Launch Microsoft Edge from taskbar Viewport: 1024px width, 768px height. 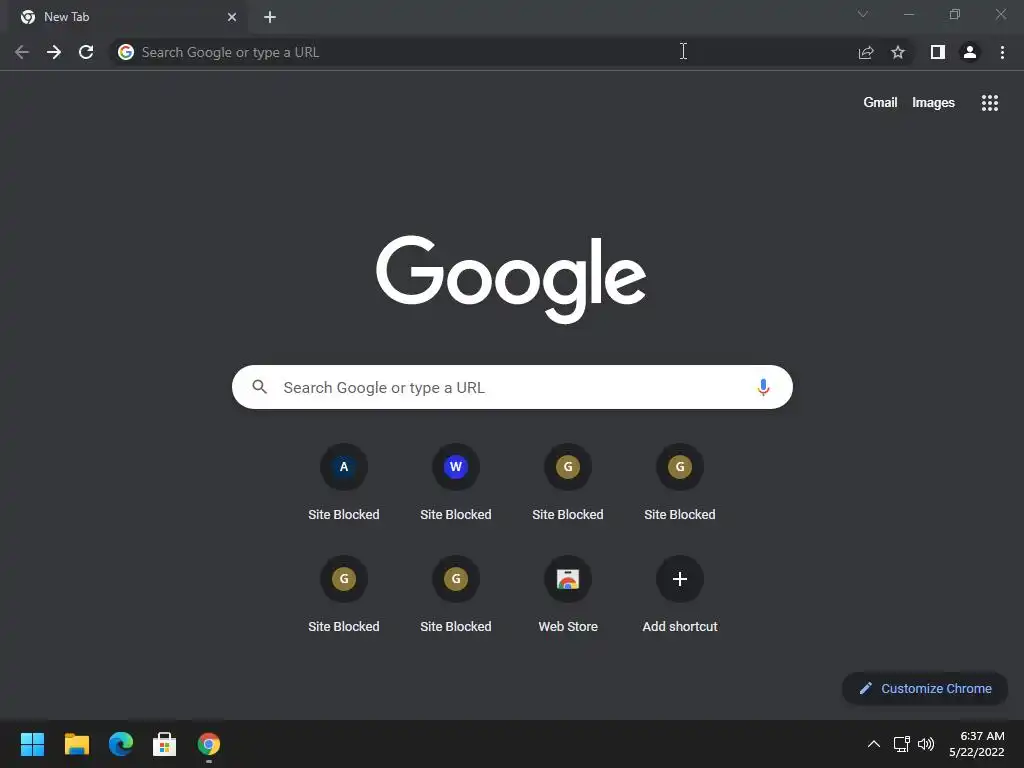(x=121, y=744)
